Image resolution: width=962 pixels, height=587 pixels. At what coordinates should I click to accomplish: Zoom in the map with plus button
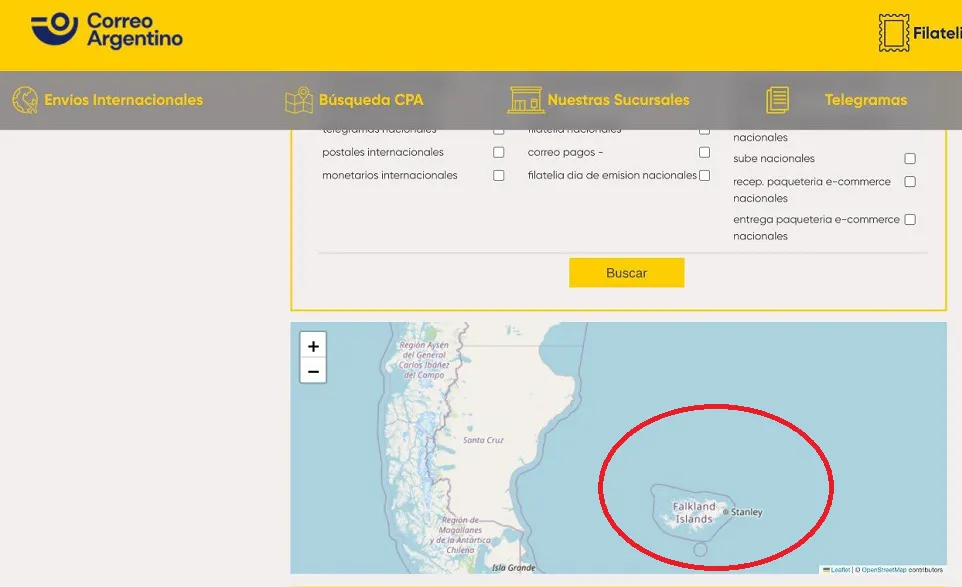coord(313,346)
